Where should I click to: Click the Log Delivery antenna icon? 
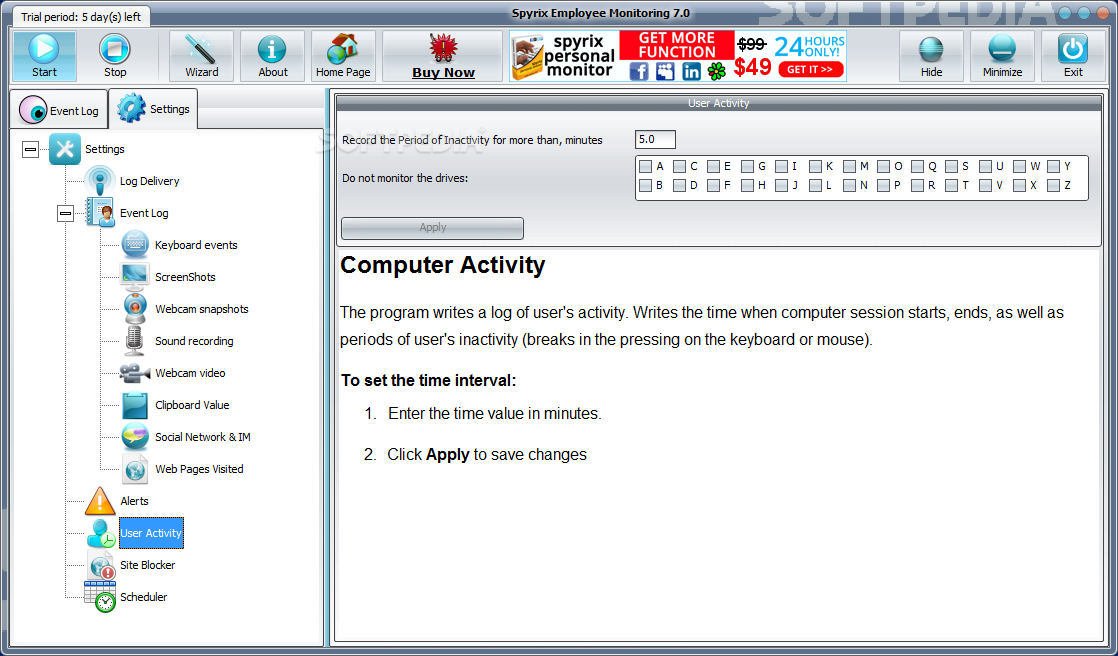100,181
